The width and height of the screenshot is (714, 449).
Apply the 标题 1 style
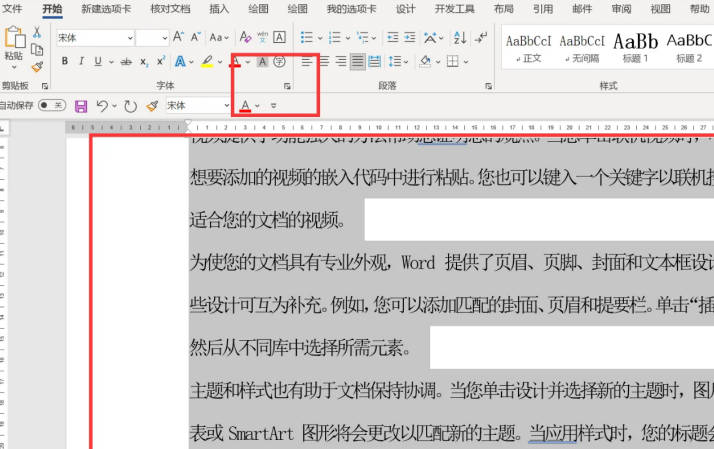point(636,47)
